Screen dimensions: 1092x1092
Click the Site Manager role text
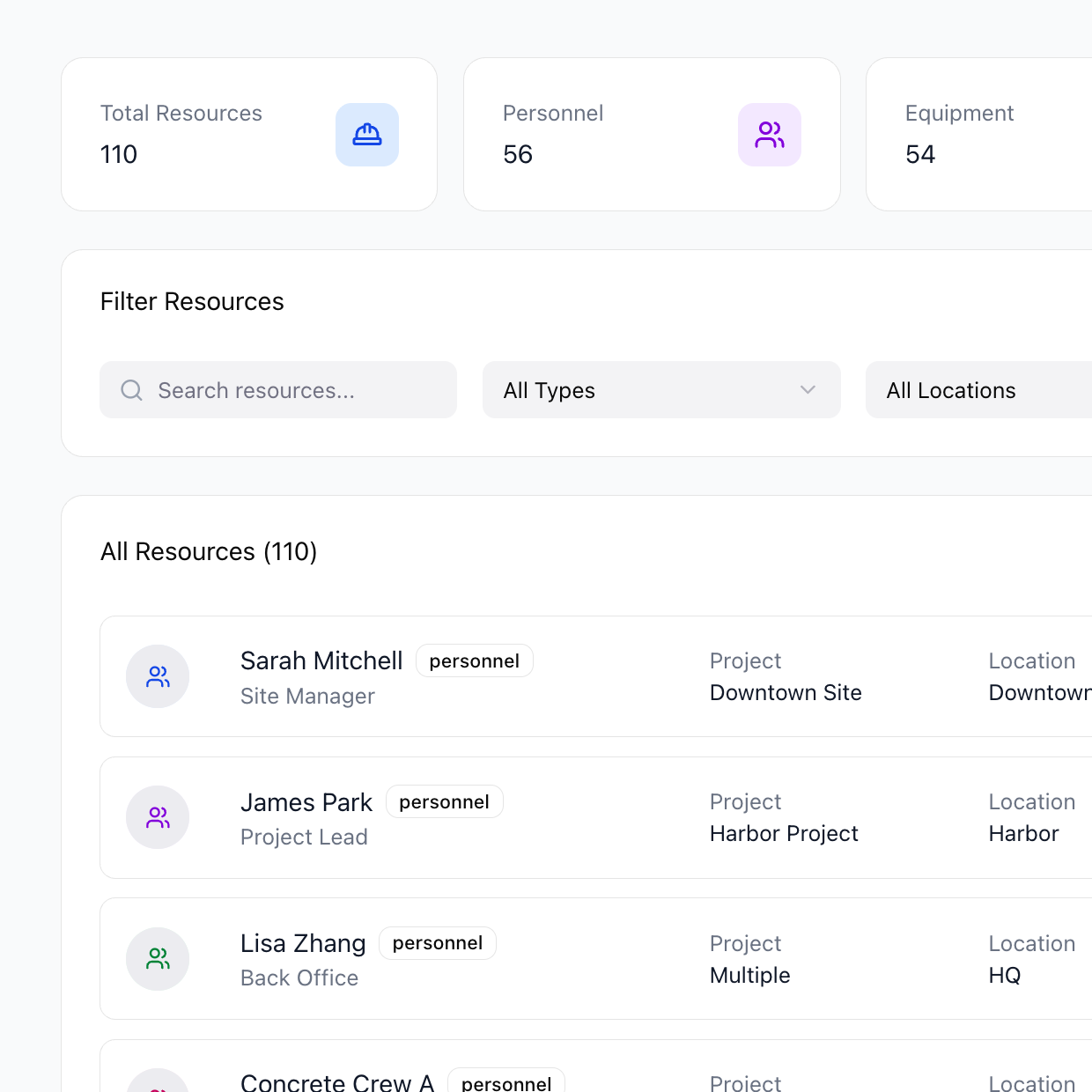307,696
